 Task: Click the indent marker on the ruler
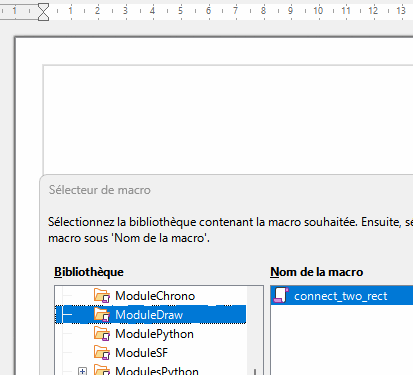pos(43,12)
